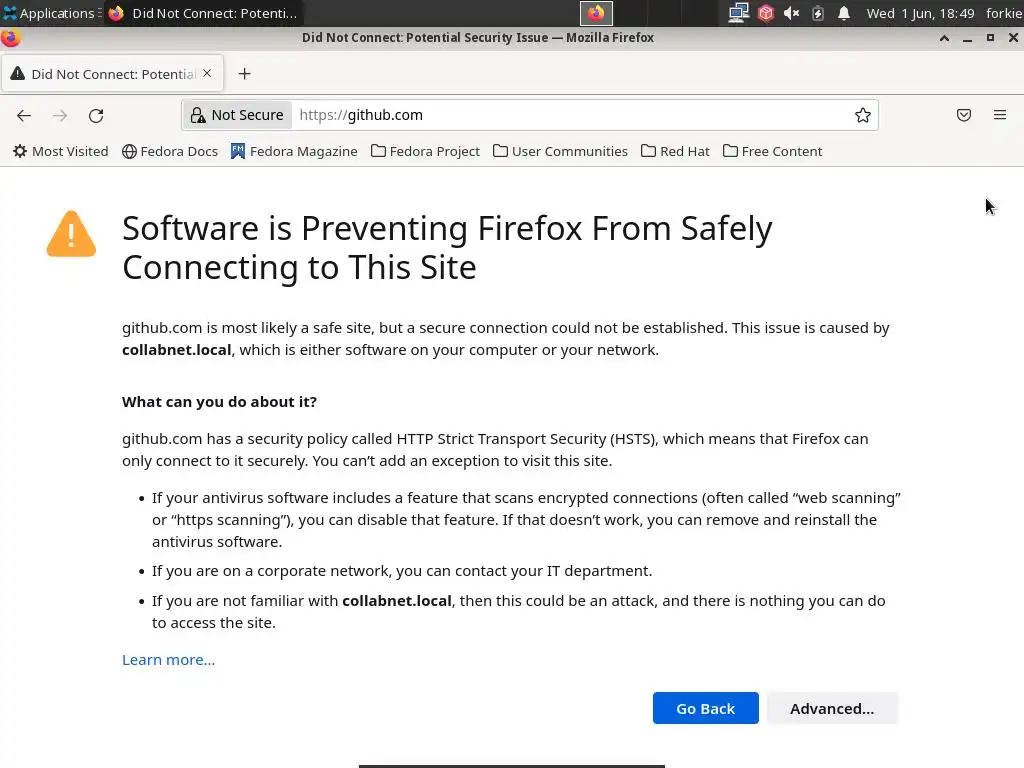The height and width of the screenshot is (768, 1024).
Task: Open Most Visited bookmarks menu
Action: point(60,151)
